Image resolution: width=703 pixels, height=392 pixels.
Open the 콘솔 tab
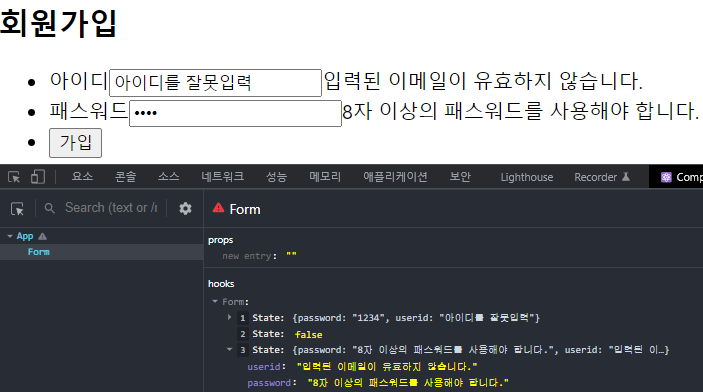(x=126, y=177)
